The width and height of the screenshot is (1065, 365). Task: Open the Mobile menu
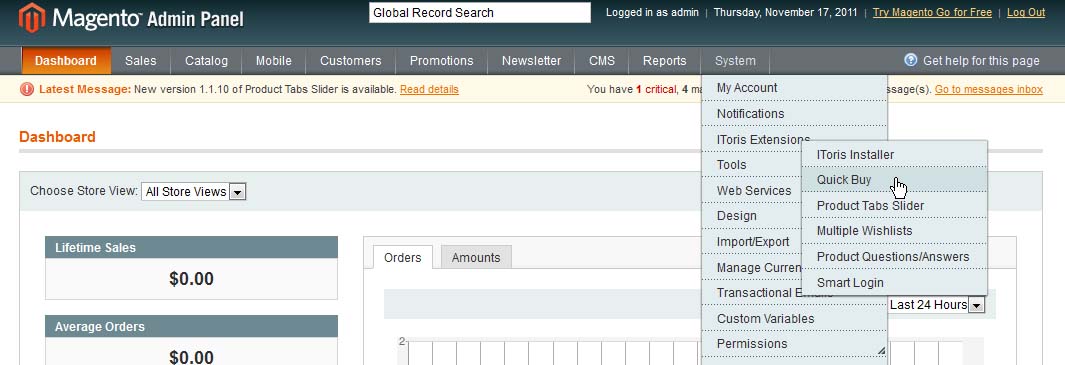pyautogui.click(x=274, y=60)
